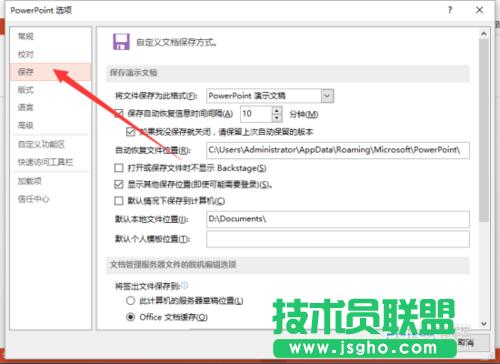Open 自定义功能区 settings

tap(41, 144)
